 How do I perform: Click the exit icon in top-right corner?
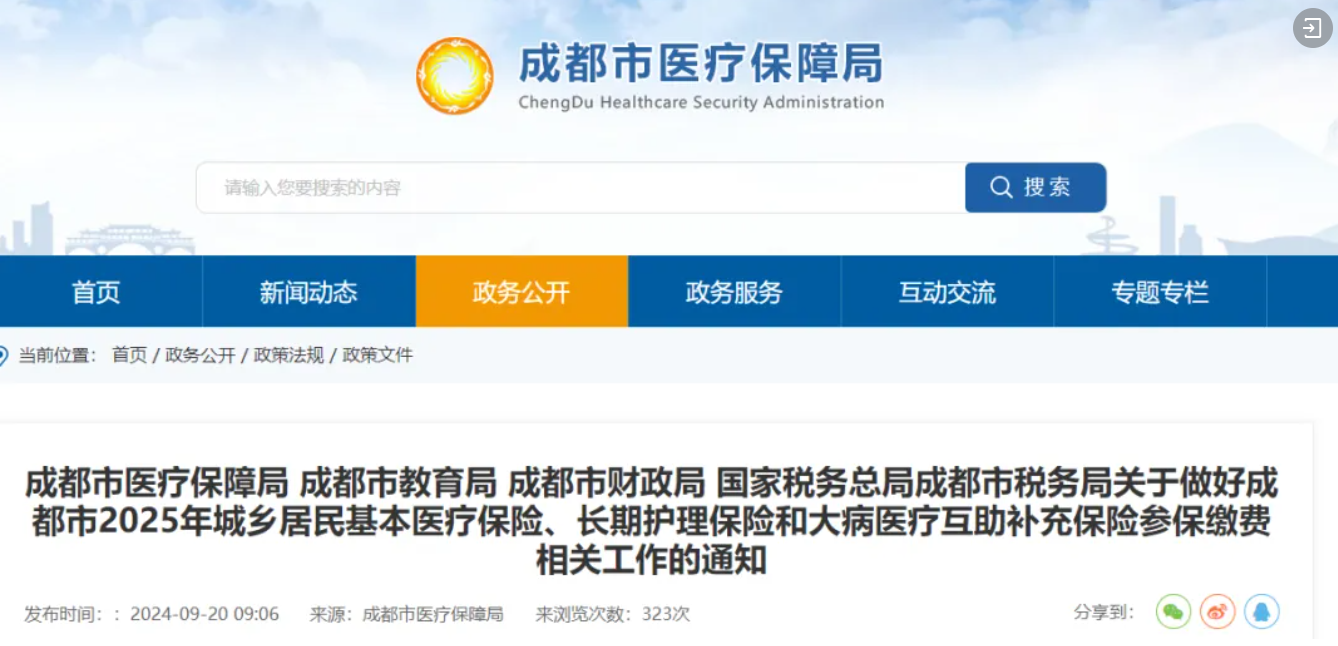coord(1312,28)
